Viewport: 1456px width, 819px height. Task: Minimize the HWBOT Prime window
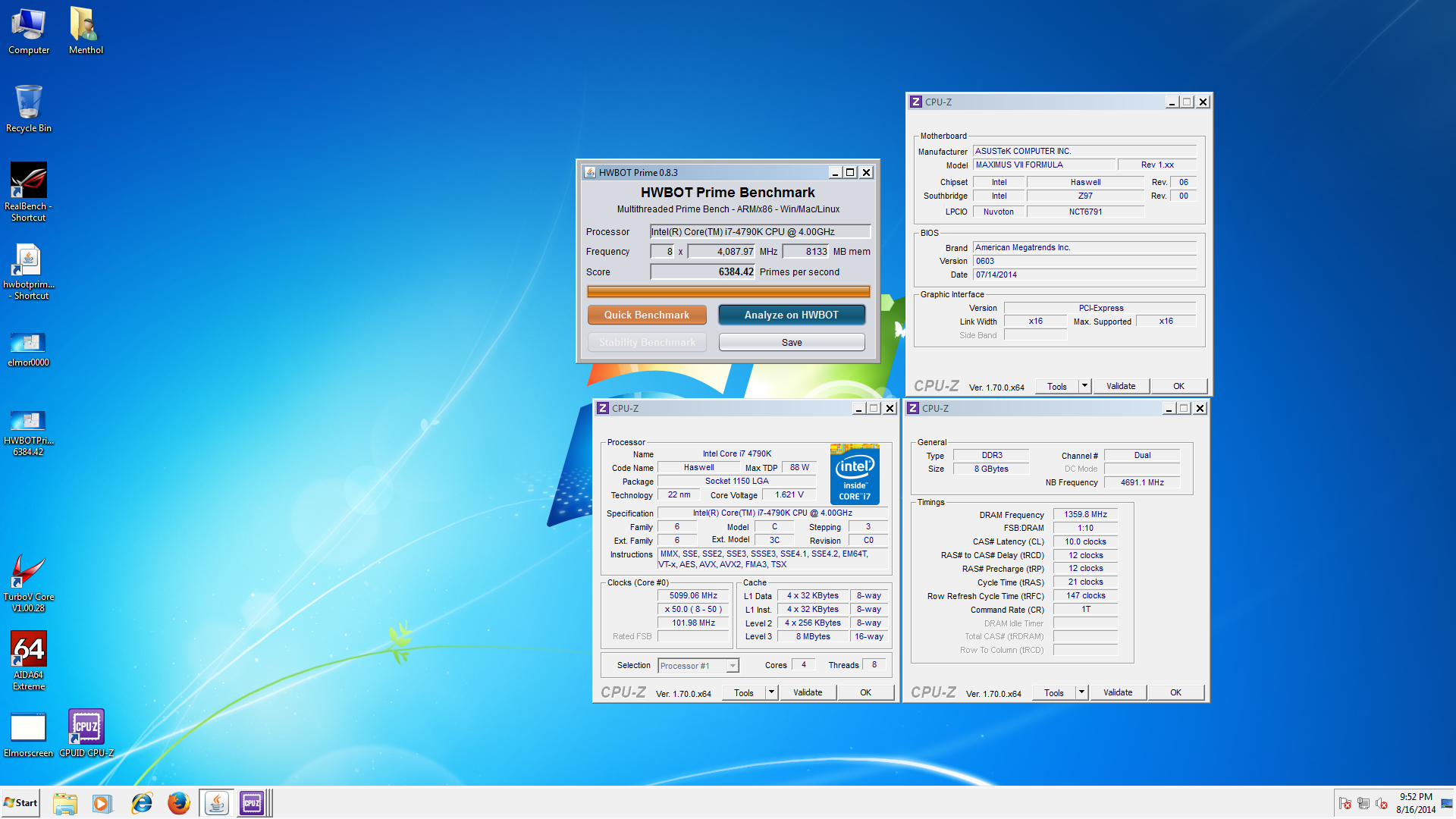click(x=835, y=173)
